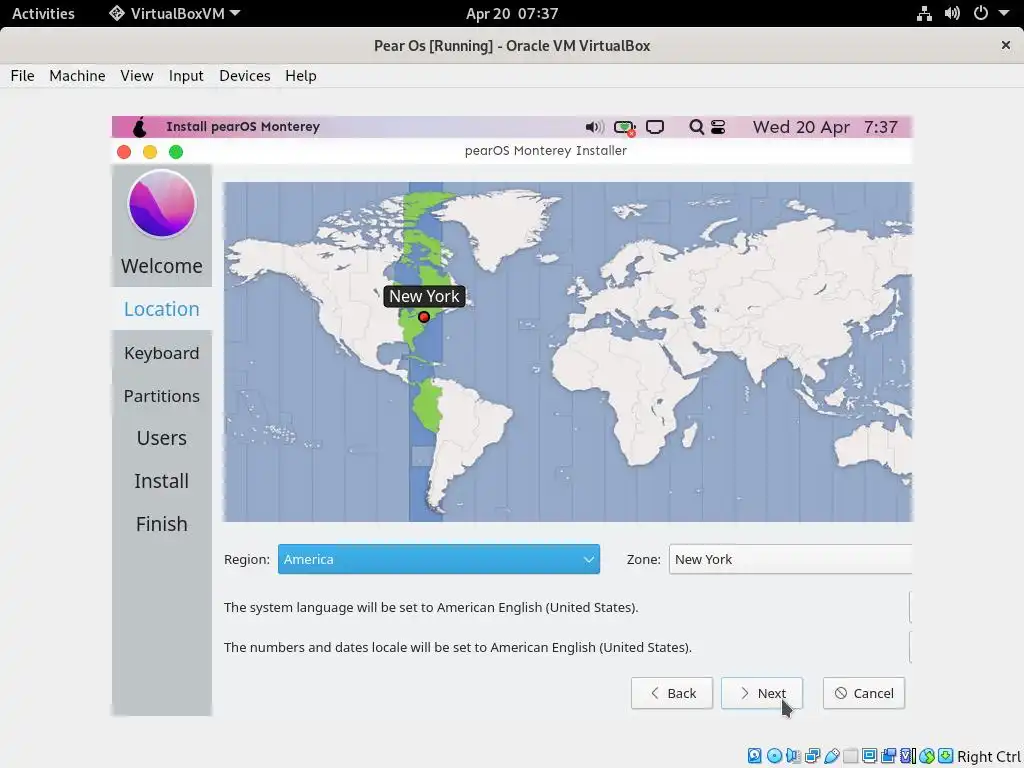Expand the VirtualBoxVM application menu arrow
1024x768 pixels.
(x=235, y=13)
